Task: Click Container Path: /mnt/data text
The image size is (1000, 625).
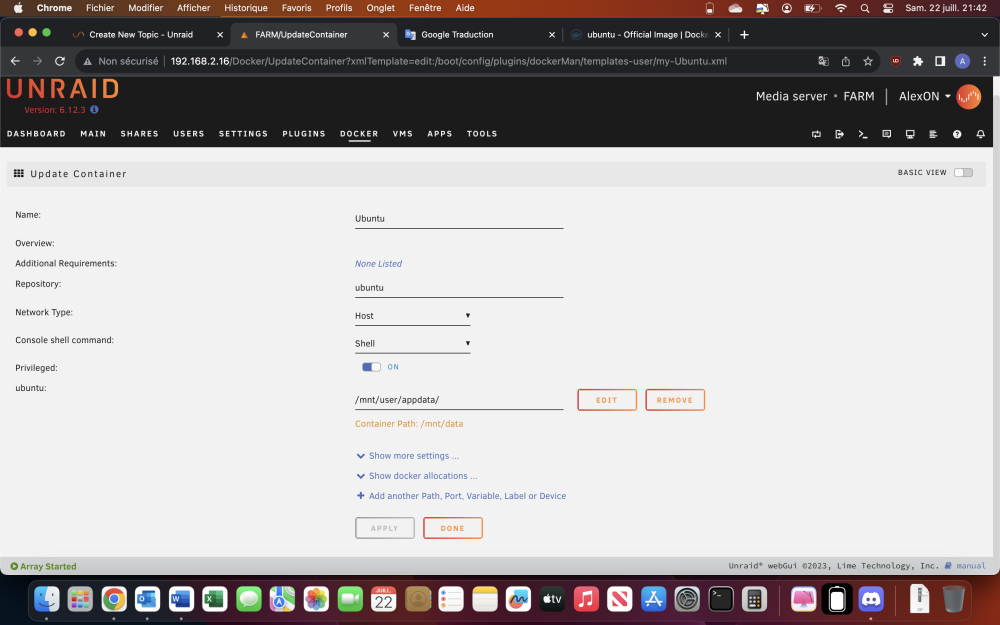Action: click(x=409, y=423)
